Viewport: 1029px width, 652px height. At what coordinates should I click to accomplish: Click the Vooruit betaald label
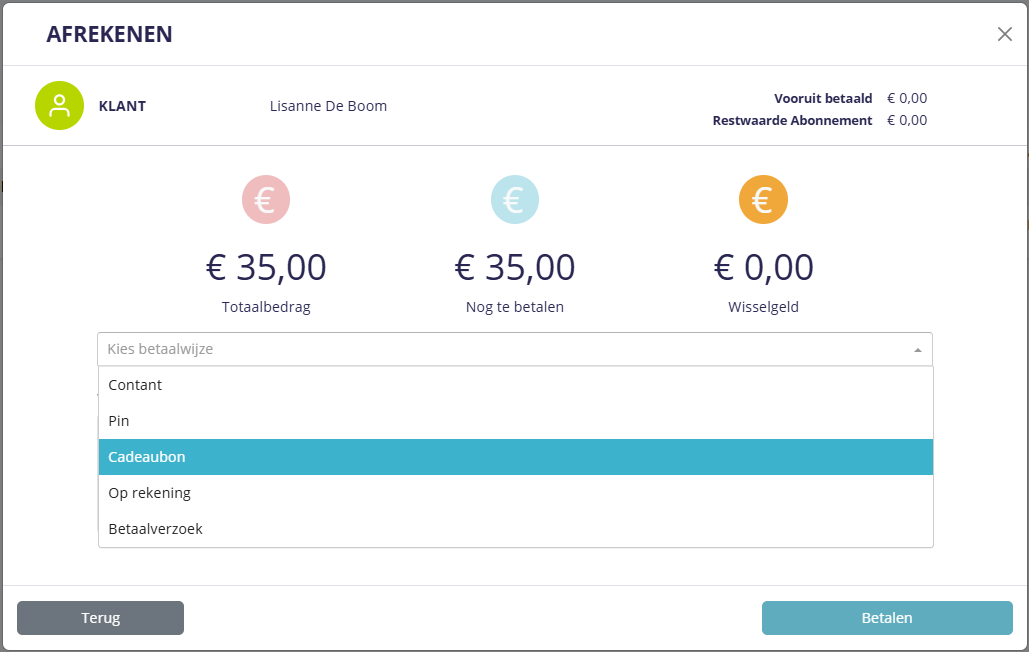coord(823,98)
